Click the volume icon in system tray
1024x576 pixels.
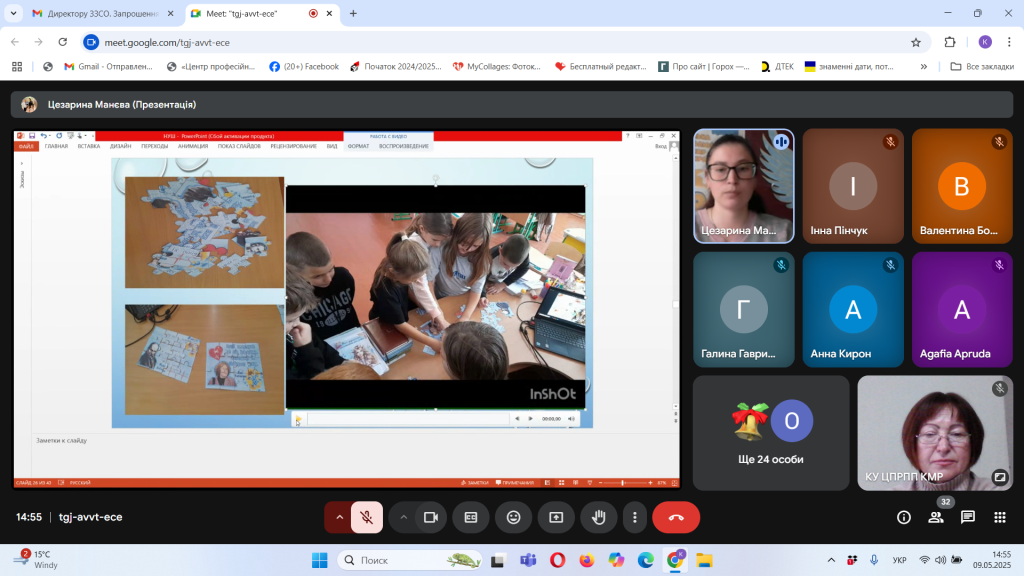[x=940, y=560]
